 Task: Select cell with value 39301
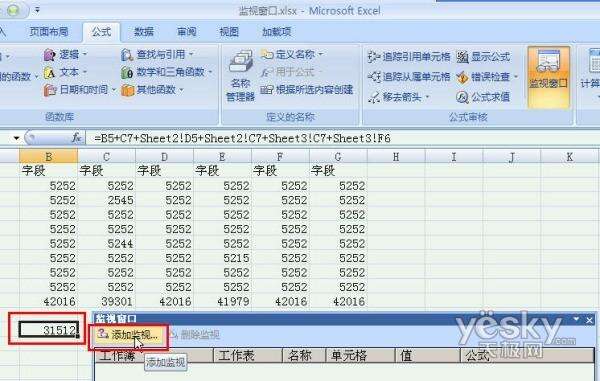click(x=106, y=301)
